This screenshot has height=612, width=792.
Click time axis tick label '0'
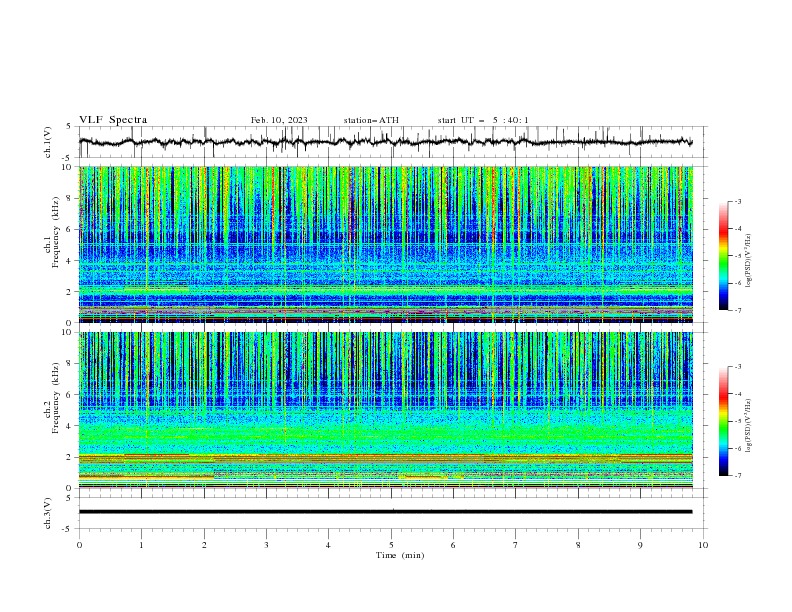click(79, 545)
